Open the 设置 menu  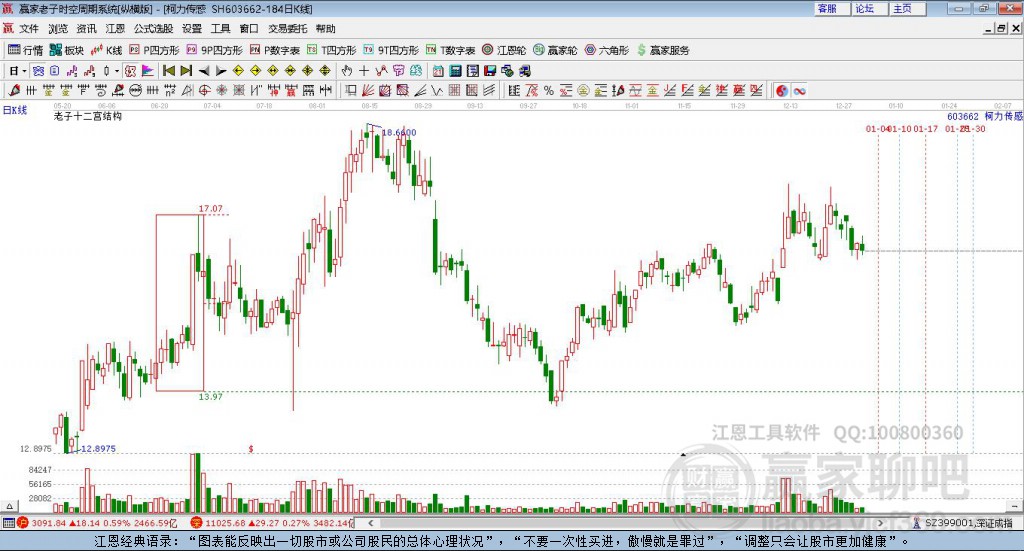192,29
